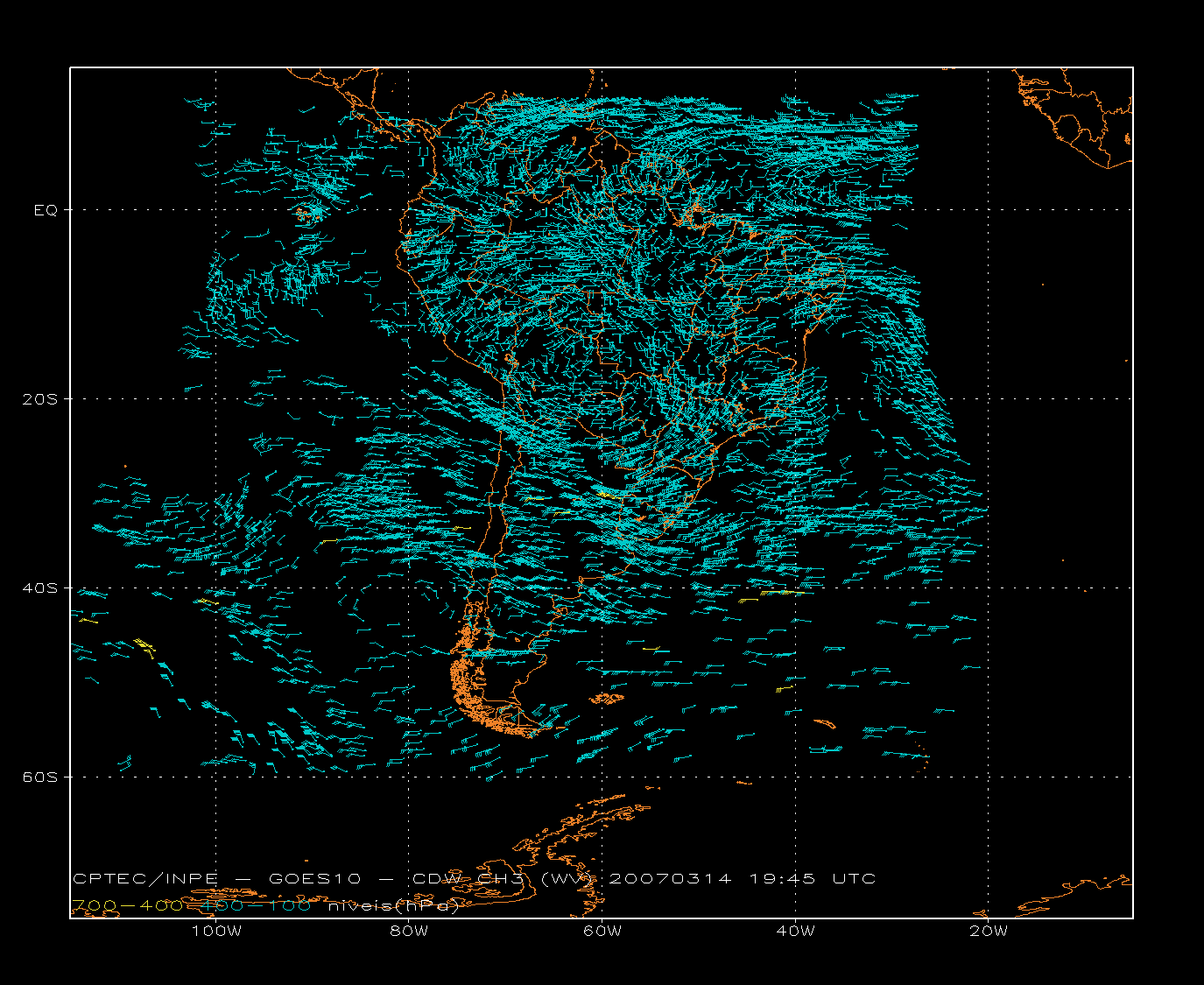1204x985 pixels.
Task: Click the CPTEC/INPE caption text
Action: click(x=144, y=879)
